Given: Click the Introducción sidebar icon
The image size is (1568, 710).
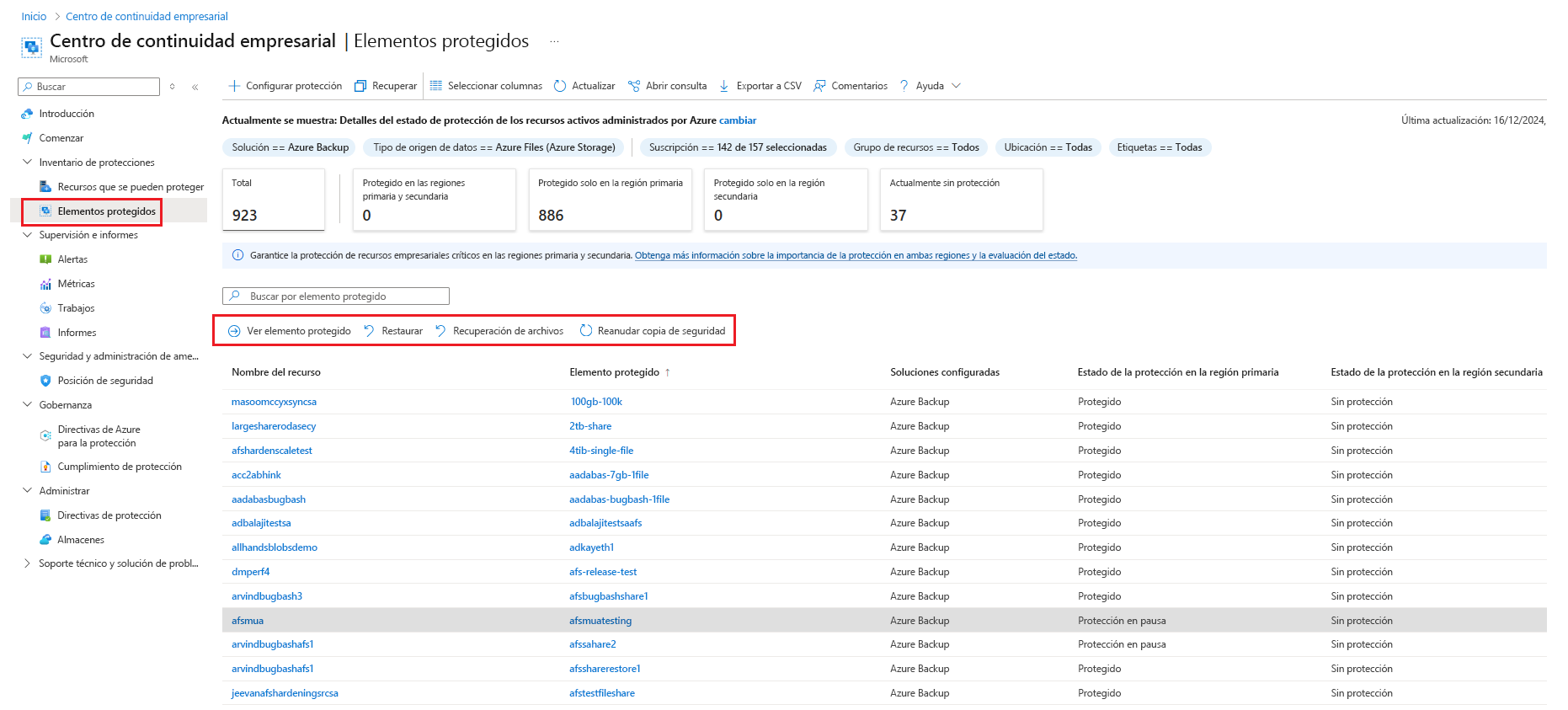Looking at the screenshot, I should [27, 114].
